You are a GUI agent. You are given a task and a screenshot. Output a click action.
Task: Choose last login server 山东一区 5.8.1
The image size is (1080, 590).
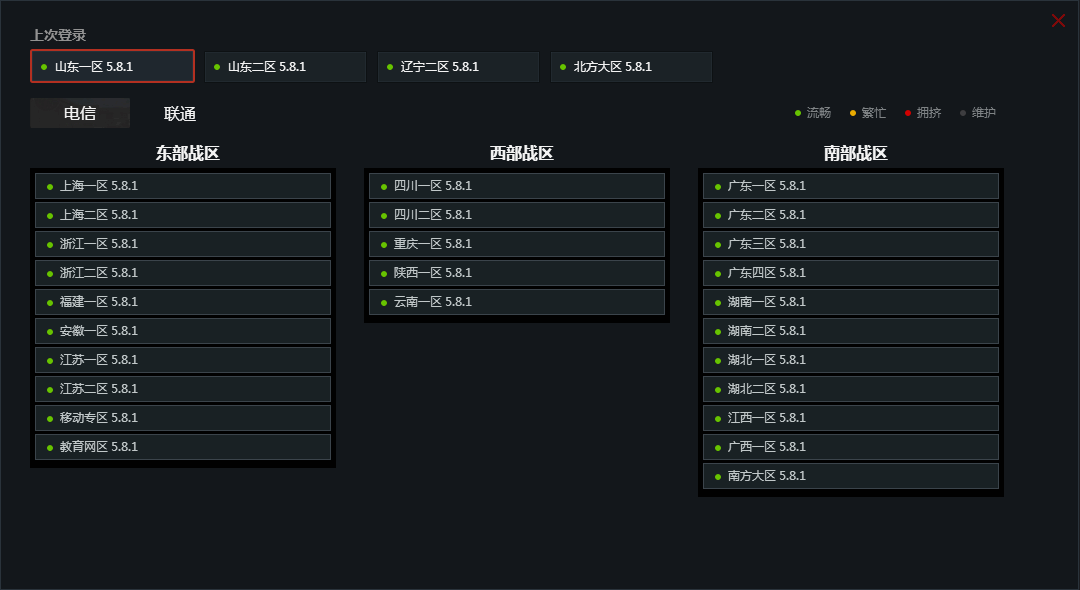point(112,66)
